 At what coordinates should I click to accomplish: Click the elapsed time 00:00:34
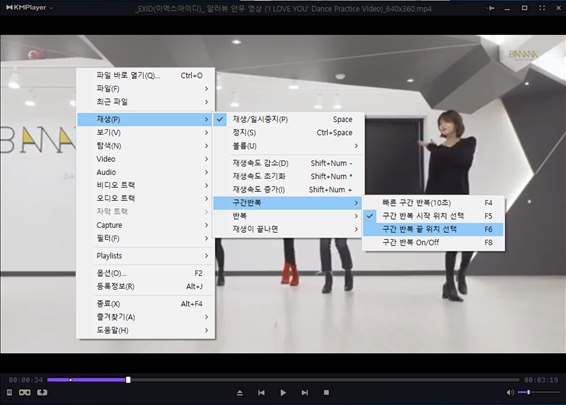(26, 380)
